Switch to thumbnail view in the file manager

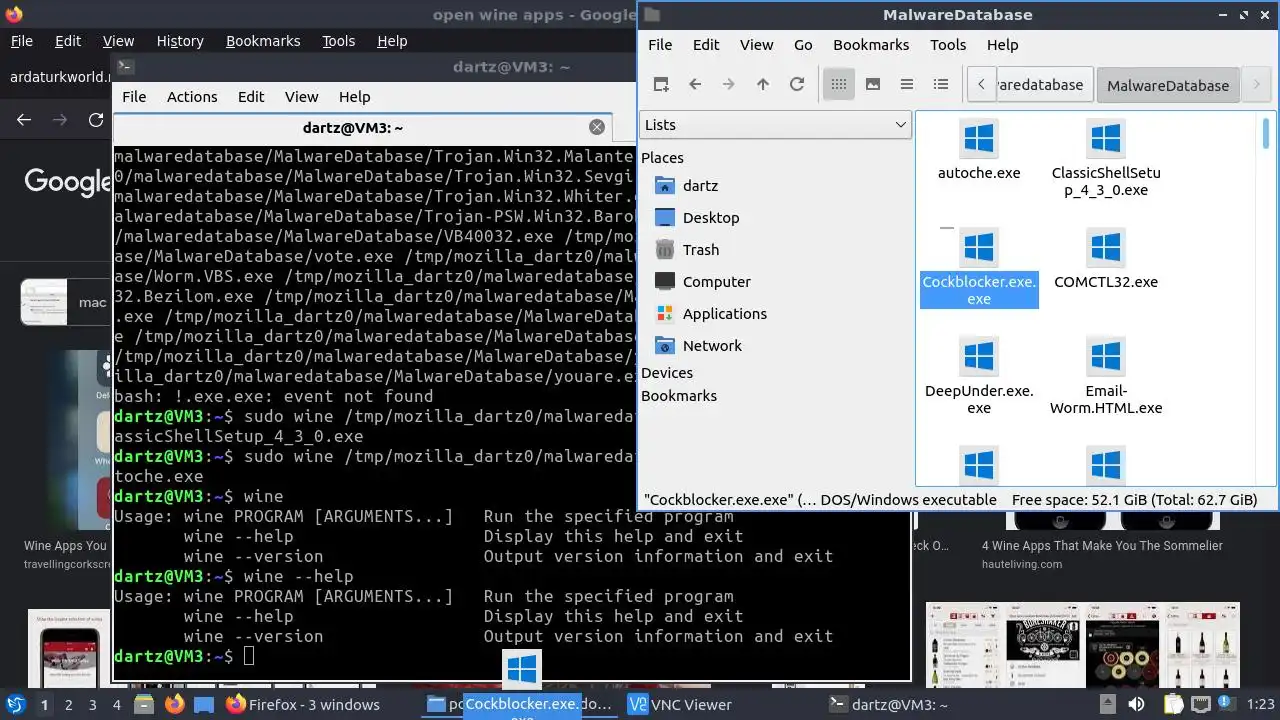[x=873, y=85]
